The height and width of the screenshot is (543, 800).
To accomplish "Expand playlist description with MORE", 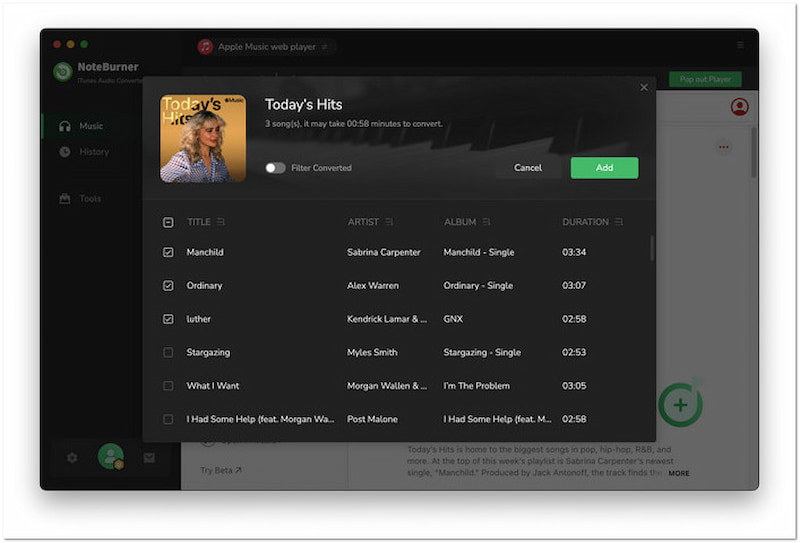I will click(x=679, y=473).
